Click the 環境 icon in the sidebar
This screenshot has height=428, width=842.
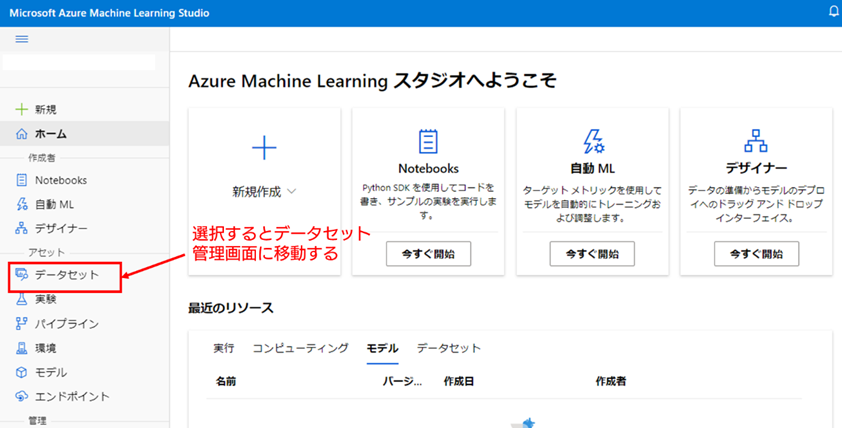click(21, 348)
